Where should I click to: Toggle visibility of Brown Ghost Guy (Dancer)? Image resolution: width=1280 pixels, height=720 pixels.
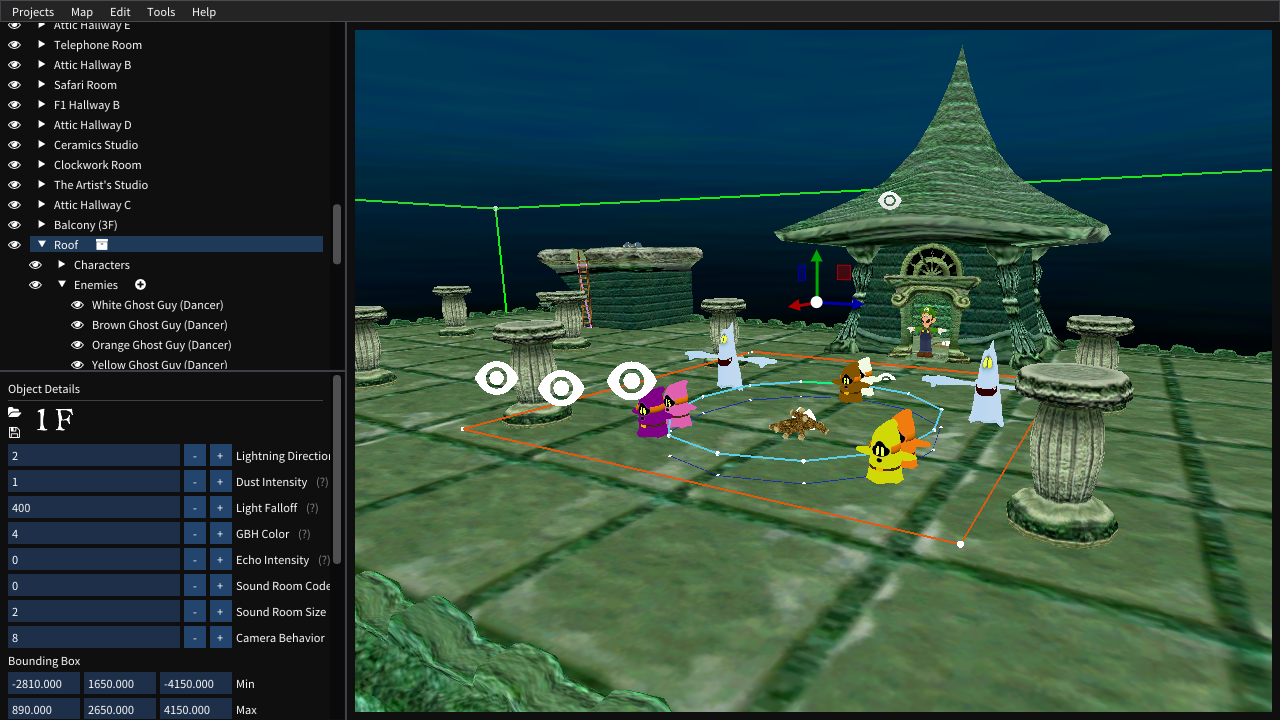77,325
